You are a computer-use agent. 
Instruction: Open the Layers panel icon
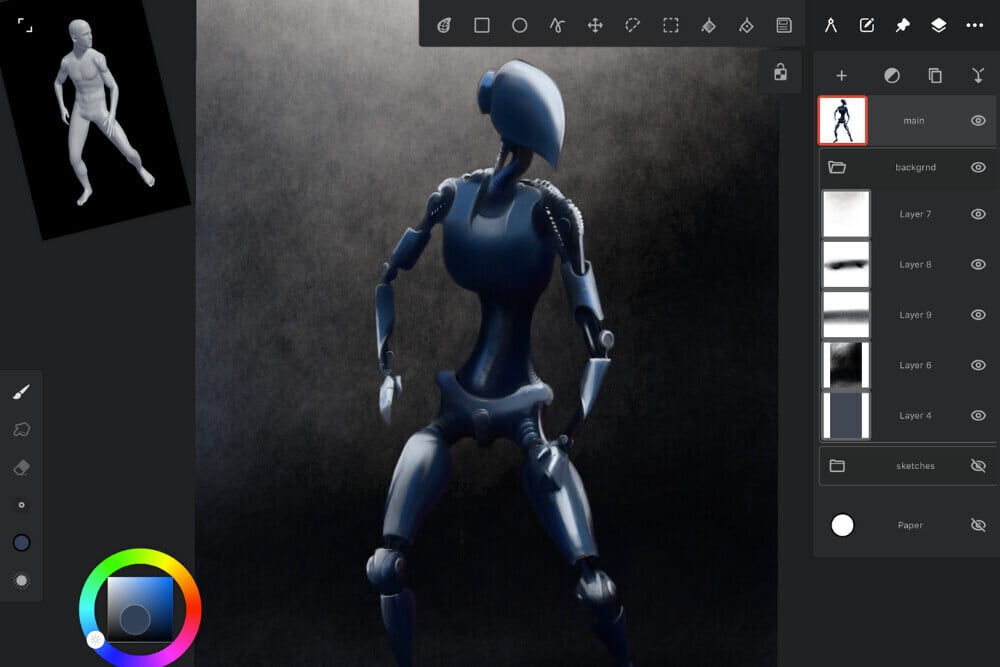[940, 25]
